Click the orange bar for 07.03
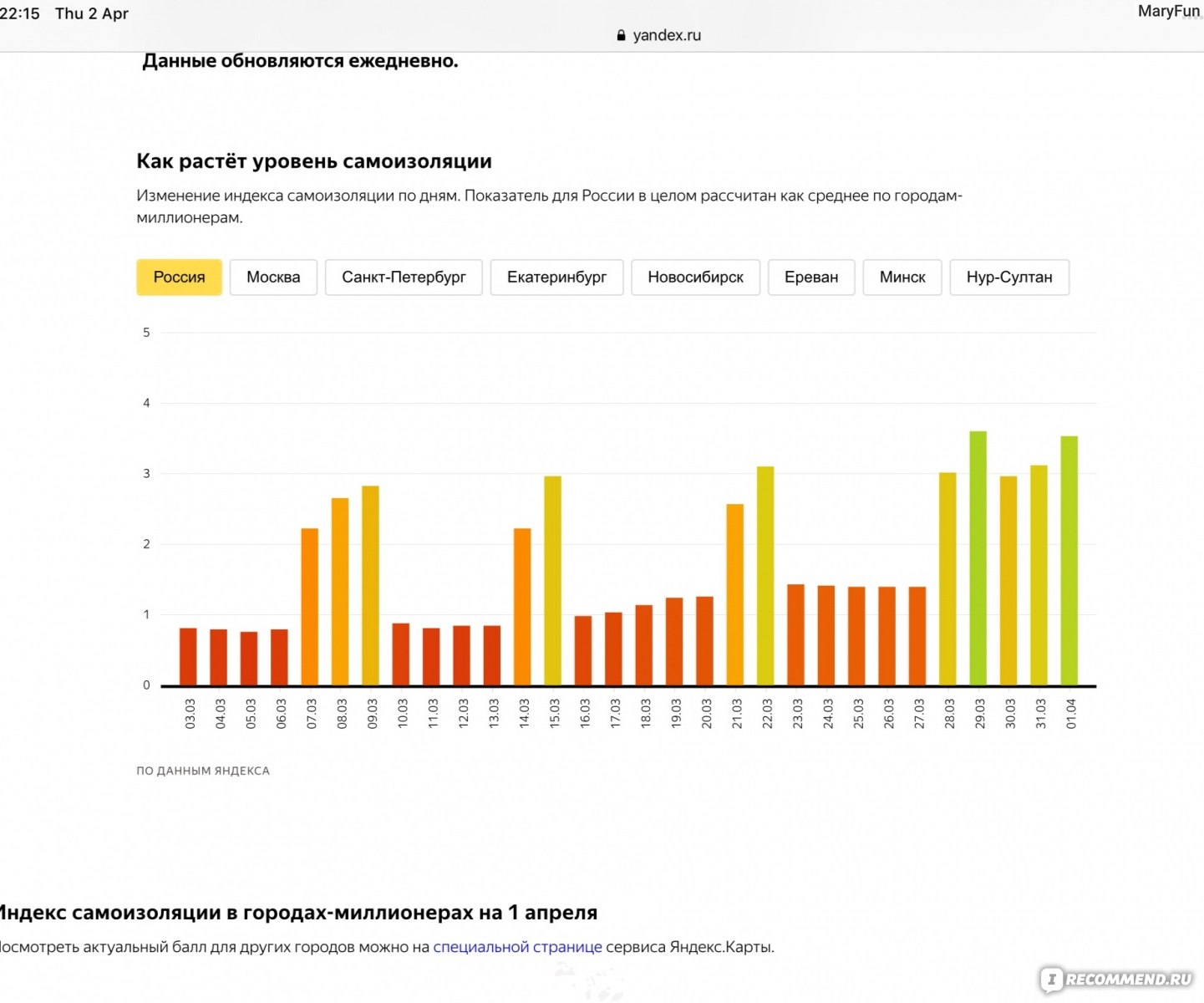 pos(310,607)
